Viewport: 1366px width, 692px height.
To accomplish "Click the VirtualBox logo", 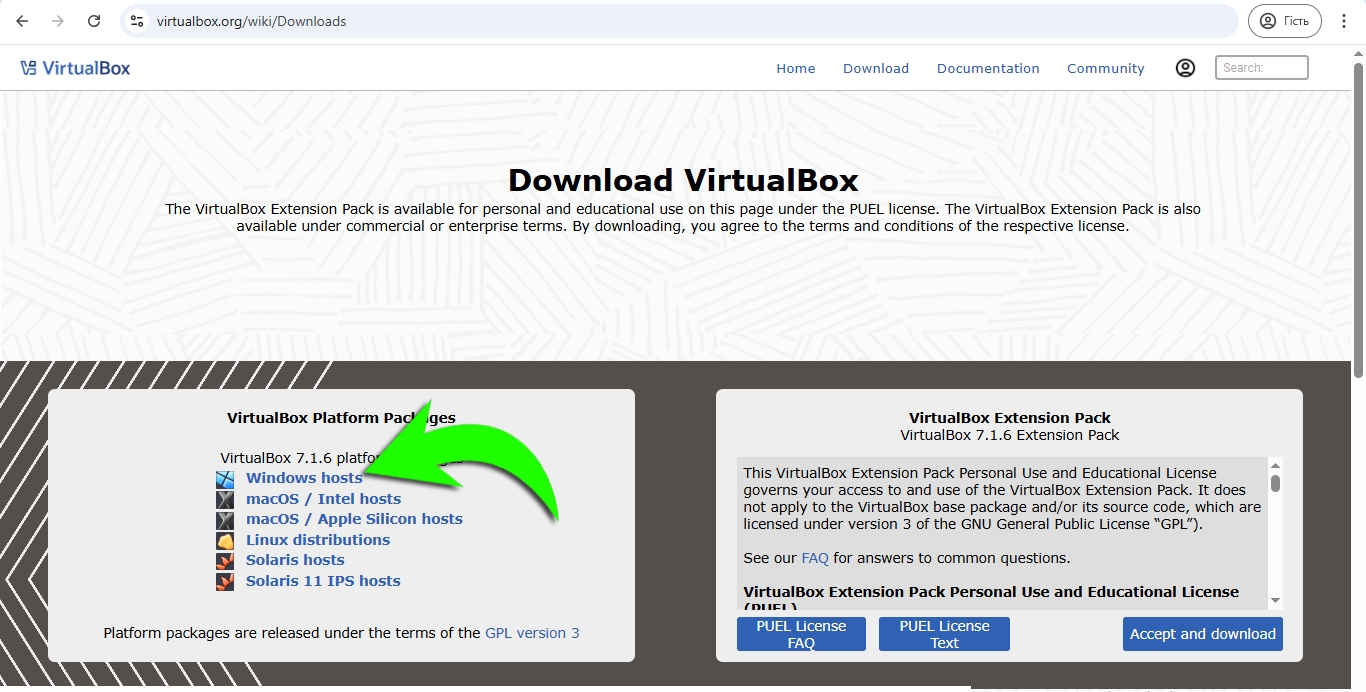I will [x=75, y=68].
